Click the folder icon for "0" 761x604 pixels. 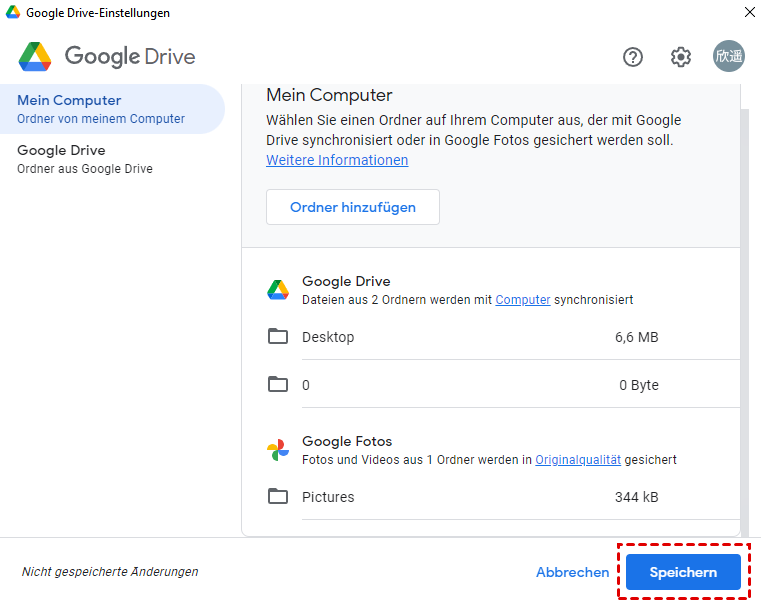pos(278,385)
